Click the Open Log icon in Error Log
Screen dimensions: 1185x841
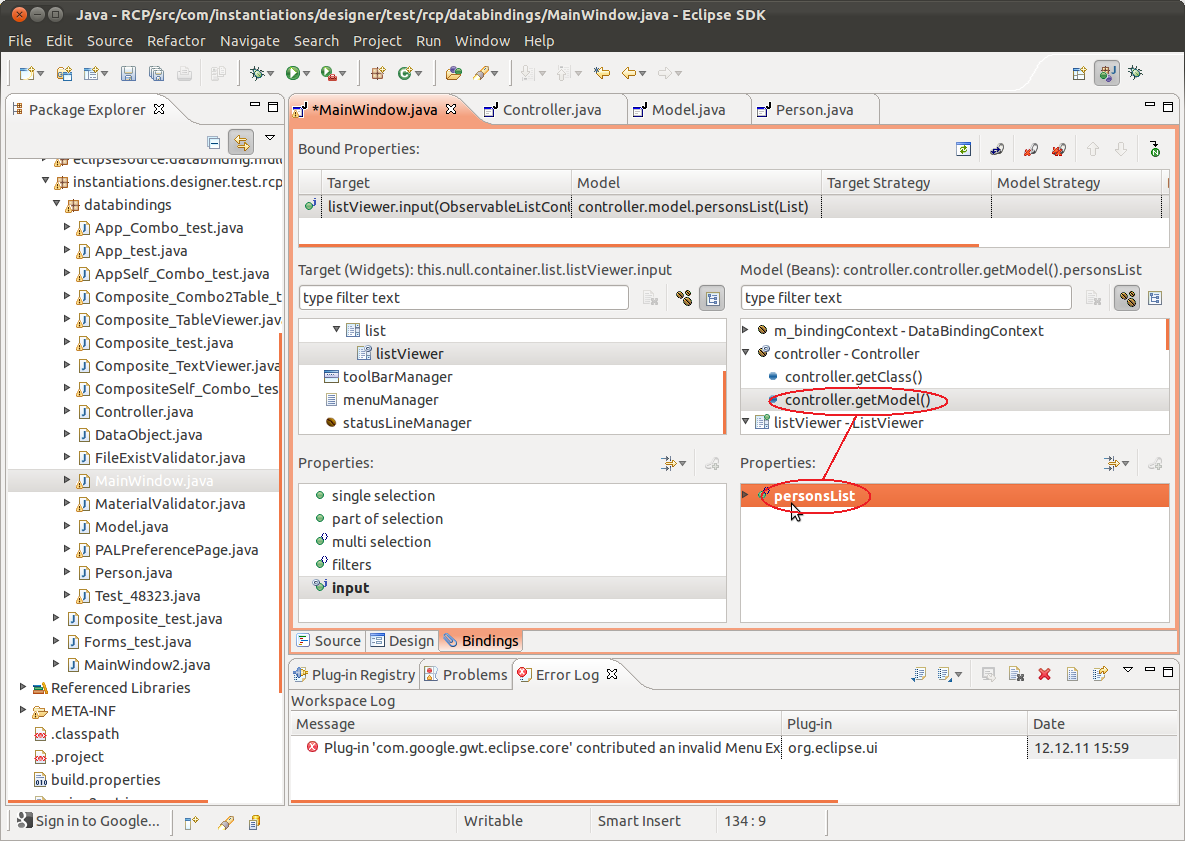1072,674
